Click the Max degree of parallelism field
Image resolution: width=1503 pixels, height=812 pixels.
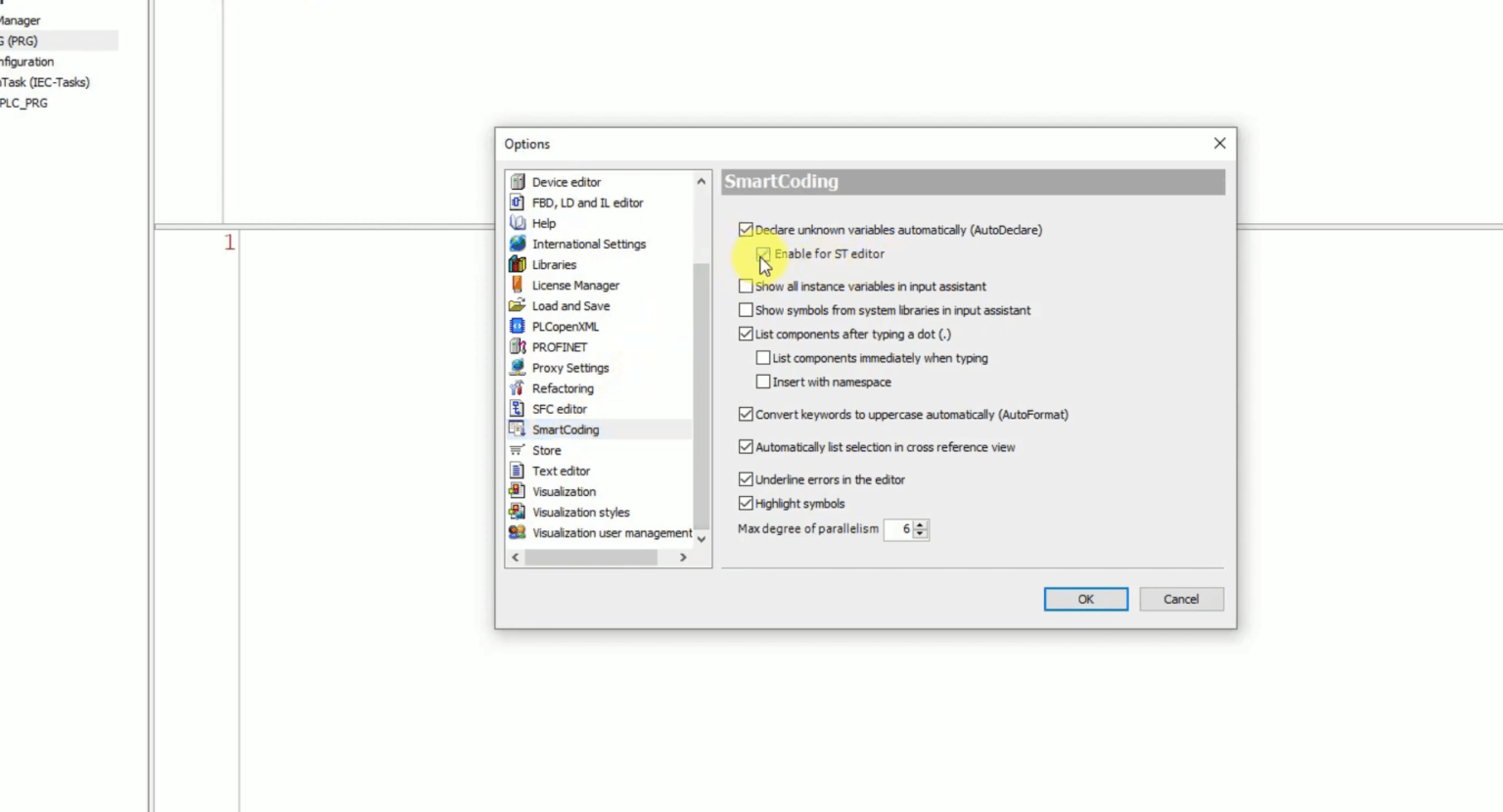click(x=898, y=529)
